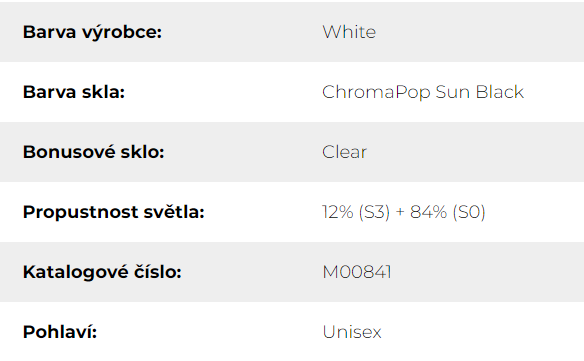This screenshot has height=361, width=584.
Task: Click the 'Barva skla:' label
Action: (74, 92)
